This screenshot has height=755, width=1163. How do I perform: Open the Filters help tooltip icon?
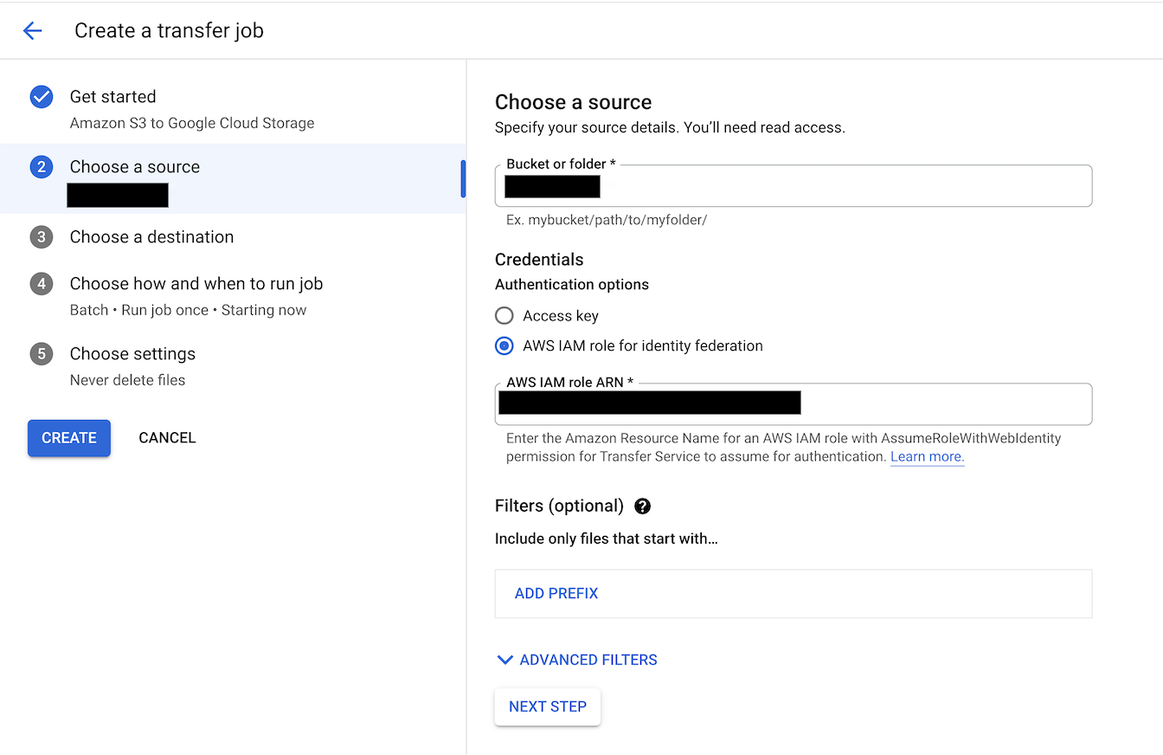(x=642, y=506)
